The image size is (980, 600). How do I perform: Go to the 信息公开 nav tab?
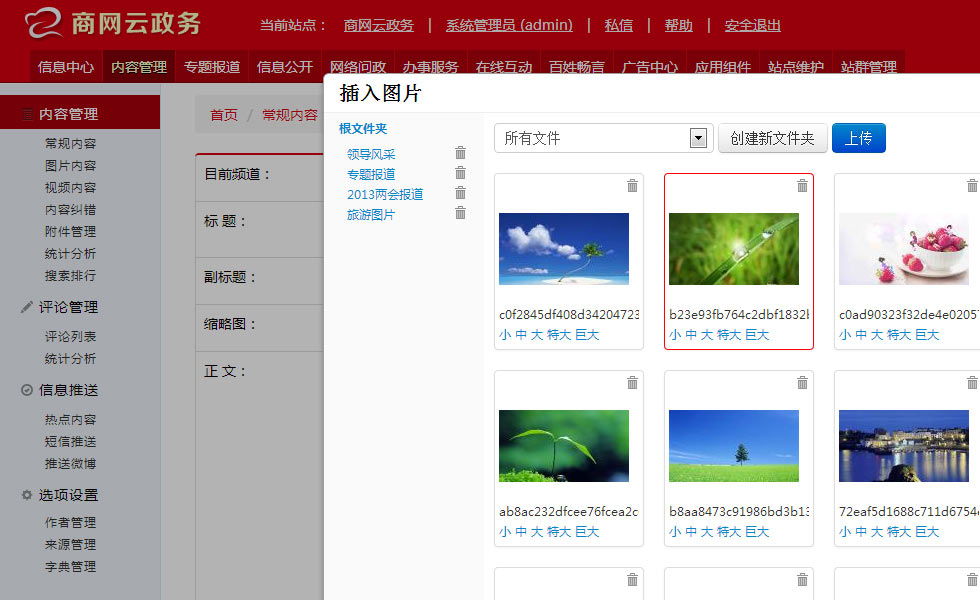285,67
